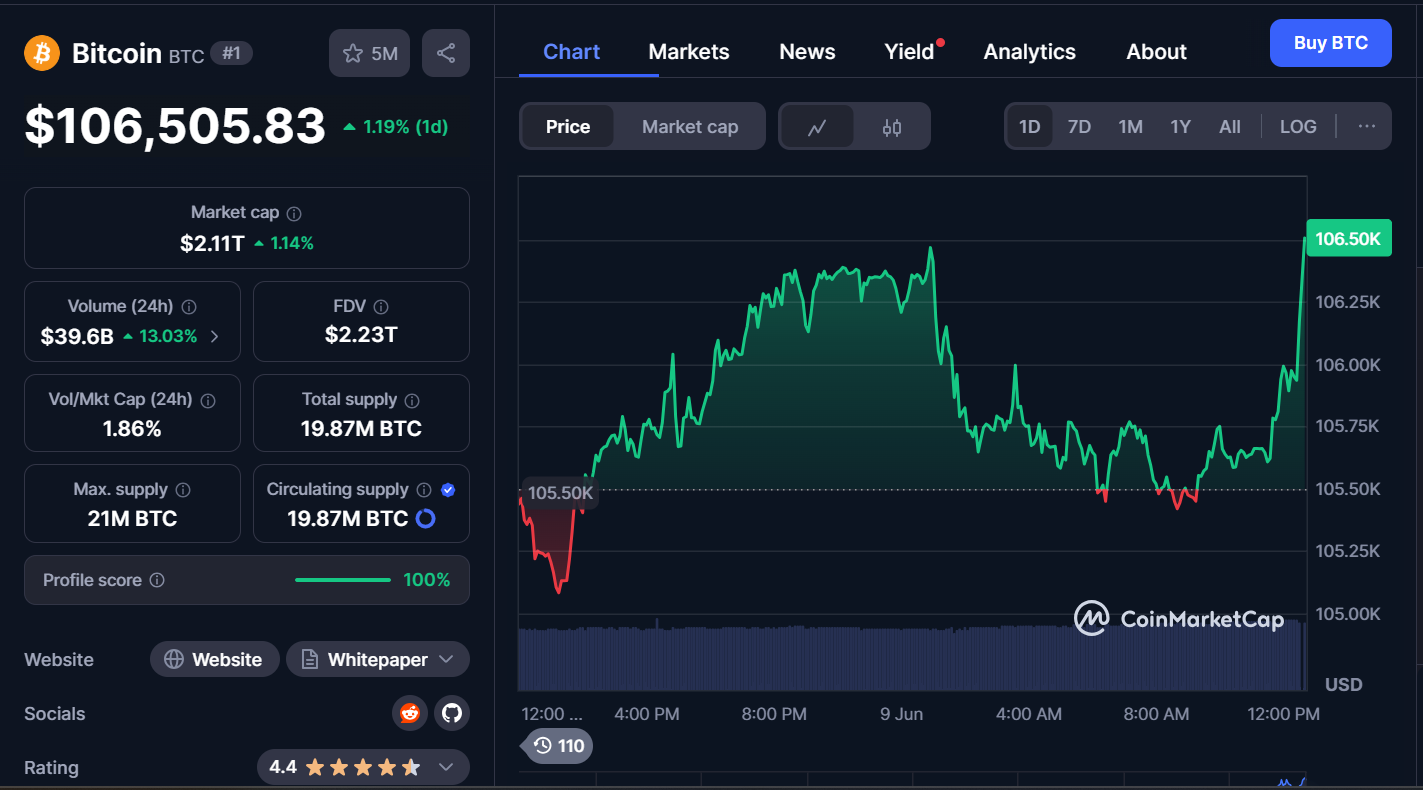This screenshot has width=1423, height=790.
Task: Open the Chart tab
Action: [x=571, y=52]
